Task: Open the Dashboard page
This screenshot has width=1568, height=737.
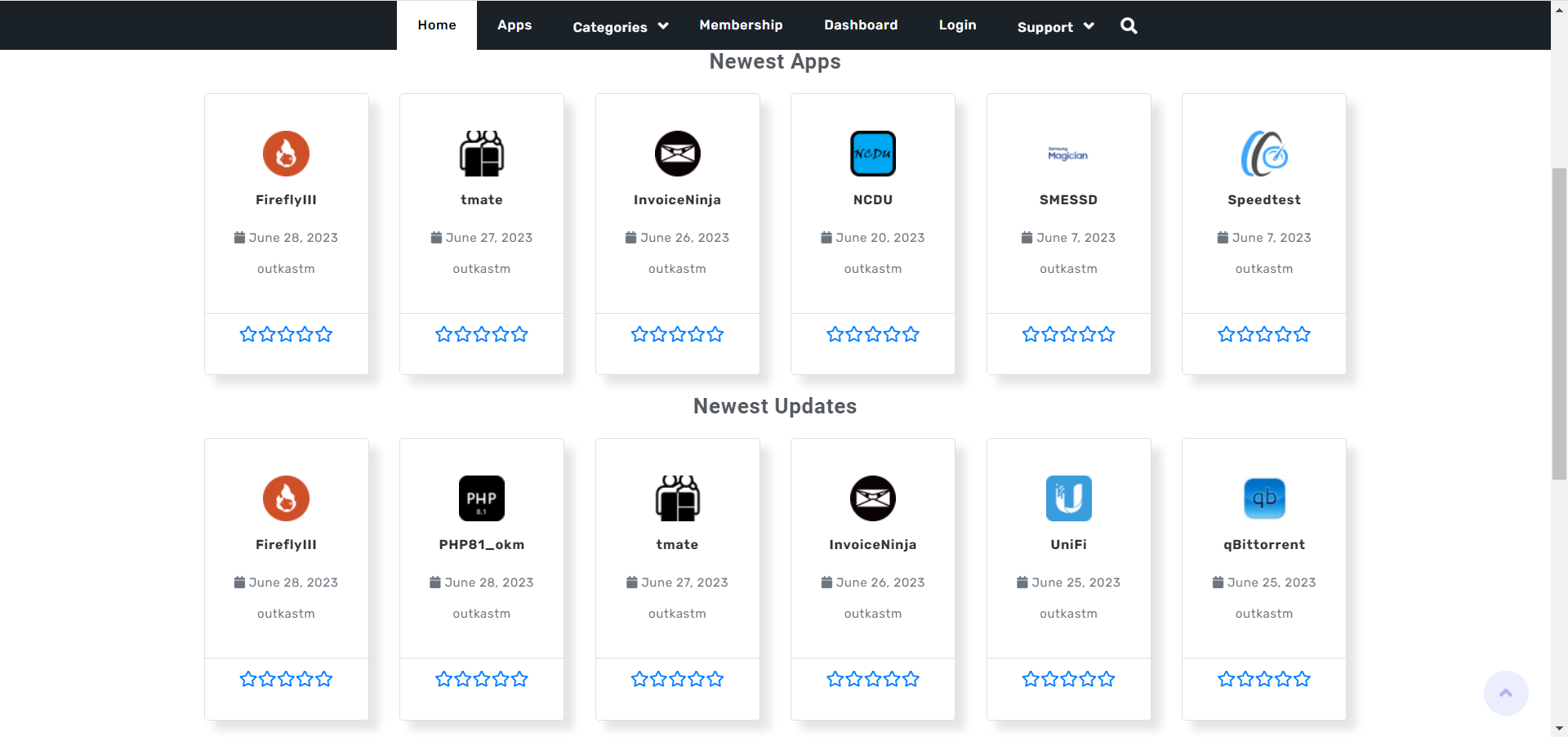Action: pos(861,25)
